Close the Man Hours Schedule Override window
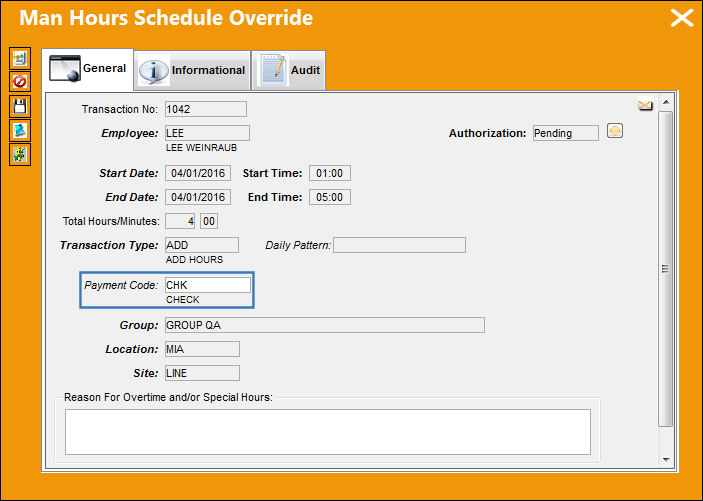Image resolution: width=703 pixels, height=501 pixels. coord(681,18)
